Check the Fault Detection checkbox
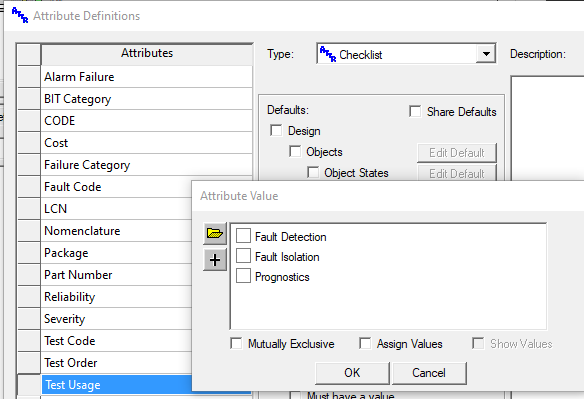 click(243, 236)
